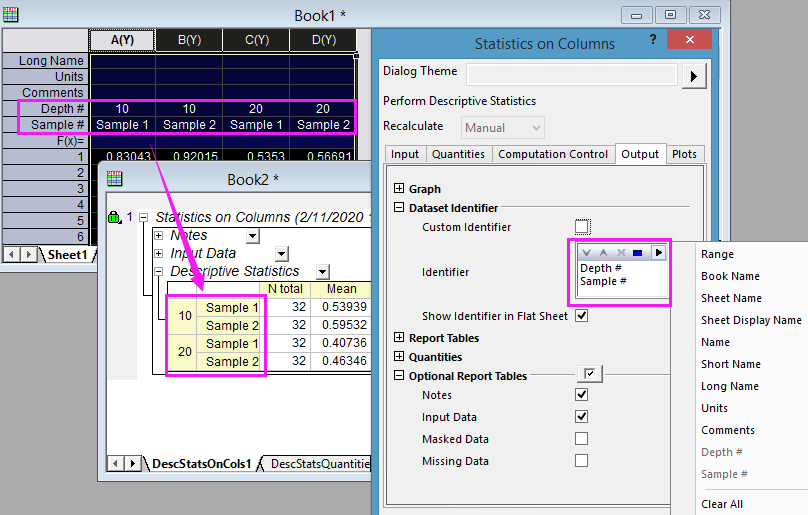Open the Recalculate Manual dropdown
Viewport: 808px width, 515px height.
pyautogui.click(x=502, y=128)
